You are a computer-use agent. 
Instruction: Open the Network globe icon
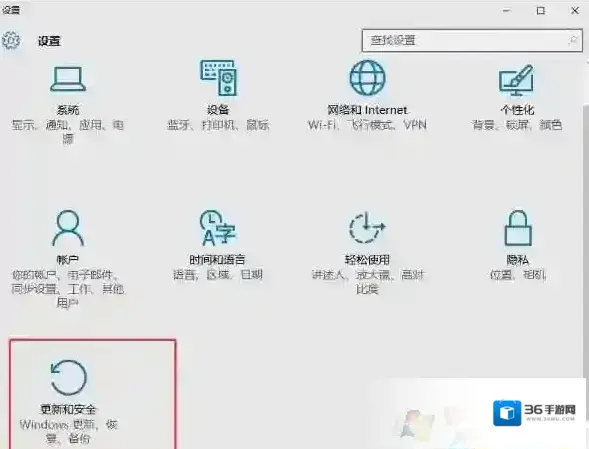click(x=367, y=78)
